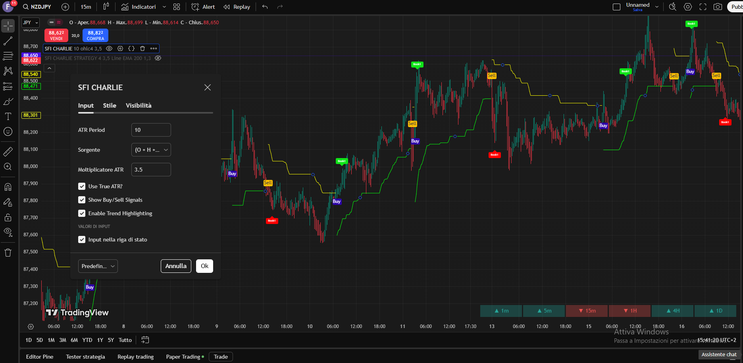743x363 pixels.
Task: Delete the SFI CHARLIE indicator
Action: [x=142, y=48]
